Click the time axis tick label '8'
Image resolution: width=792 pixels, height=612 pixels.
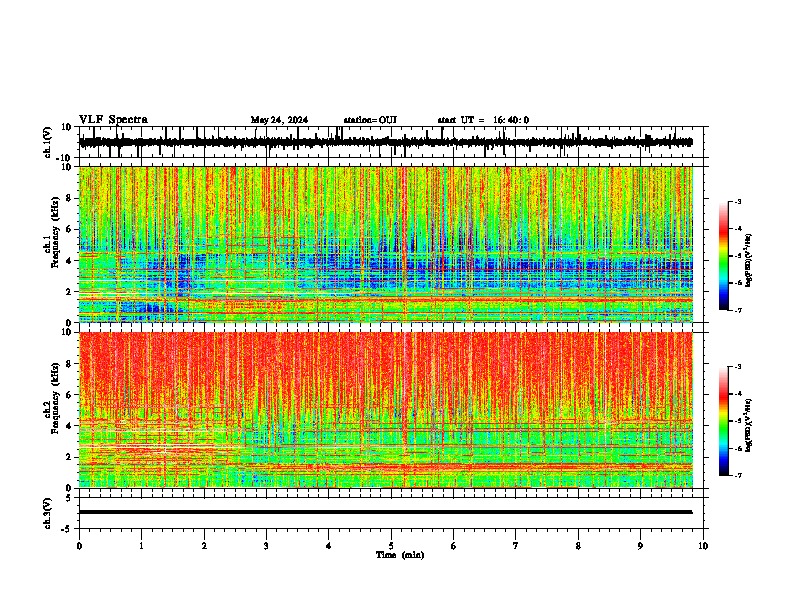pos(578,546)
